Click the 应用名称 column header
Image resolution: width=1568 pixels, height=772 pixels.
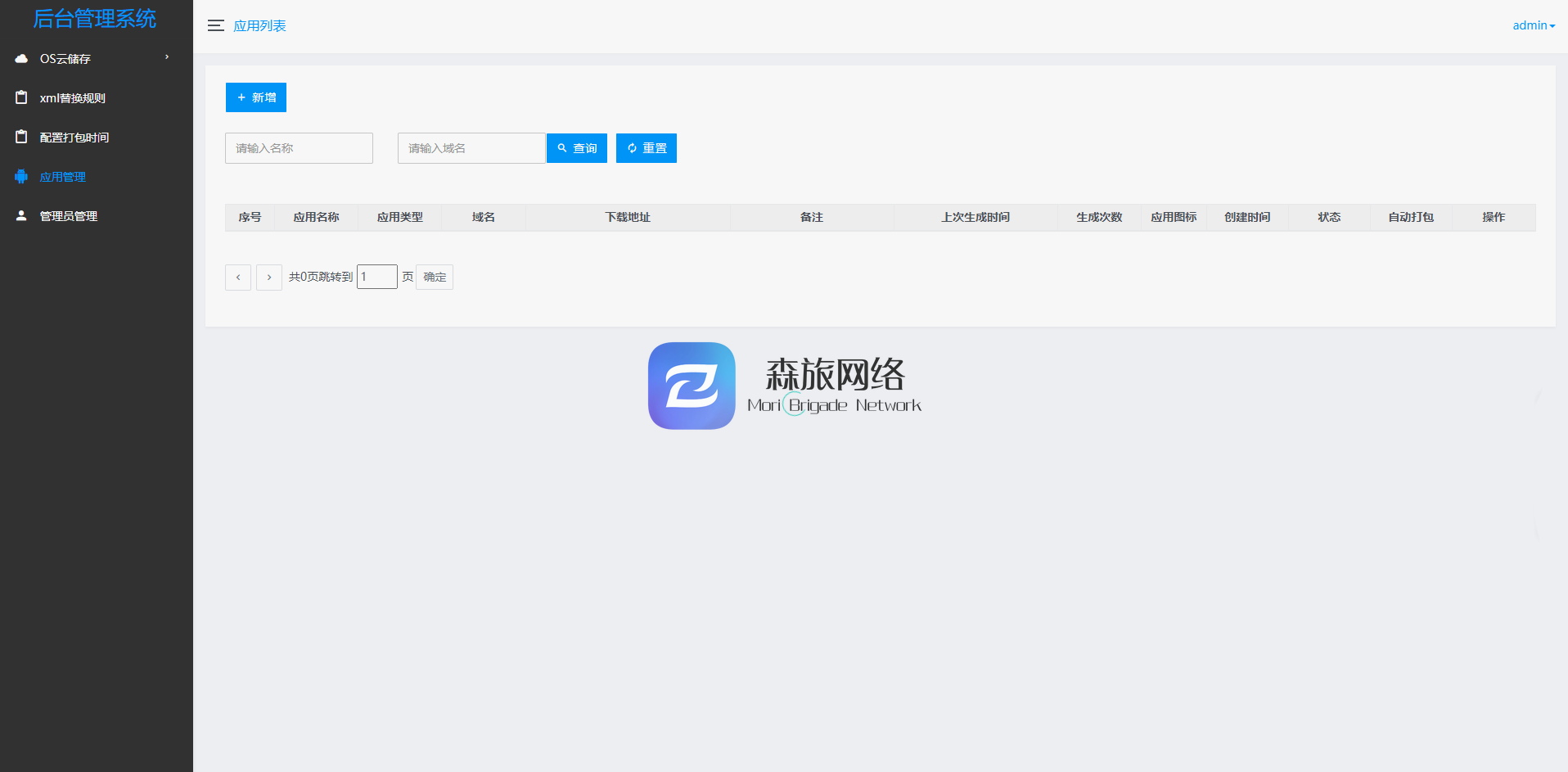(x=316, y=217)
